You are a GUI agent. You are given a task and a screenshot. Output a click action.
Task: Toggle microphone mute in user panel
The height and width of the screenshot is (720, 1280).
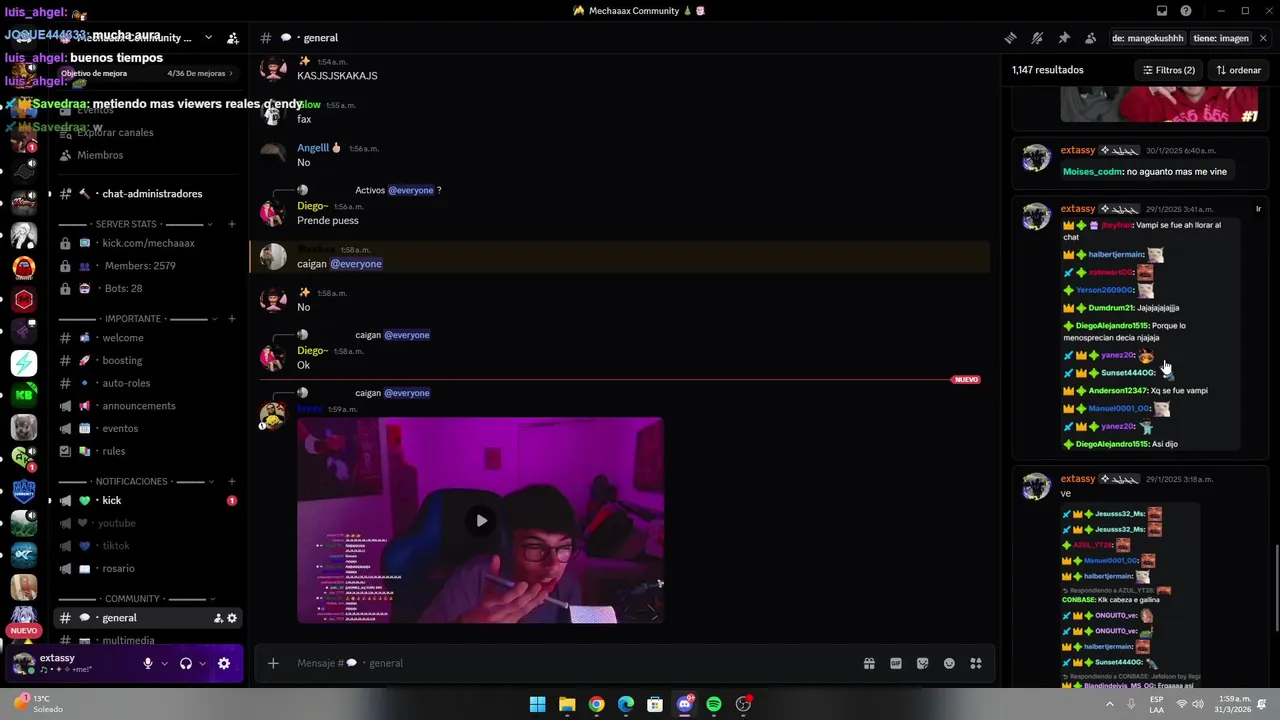click(148, 663)
